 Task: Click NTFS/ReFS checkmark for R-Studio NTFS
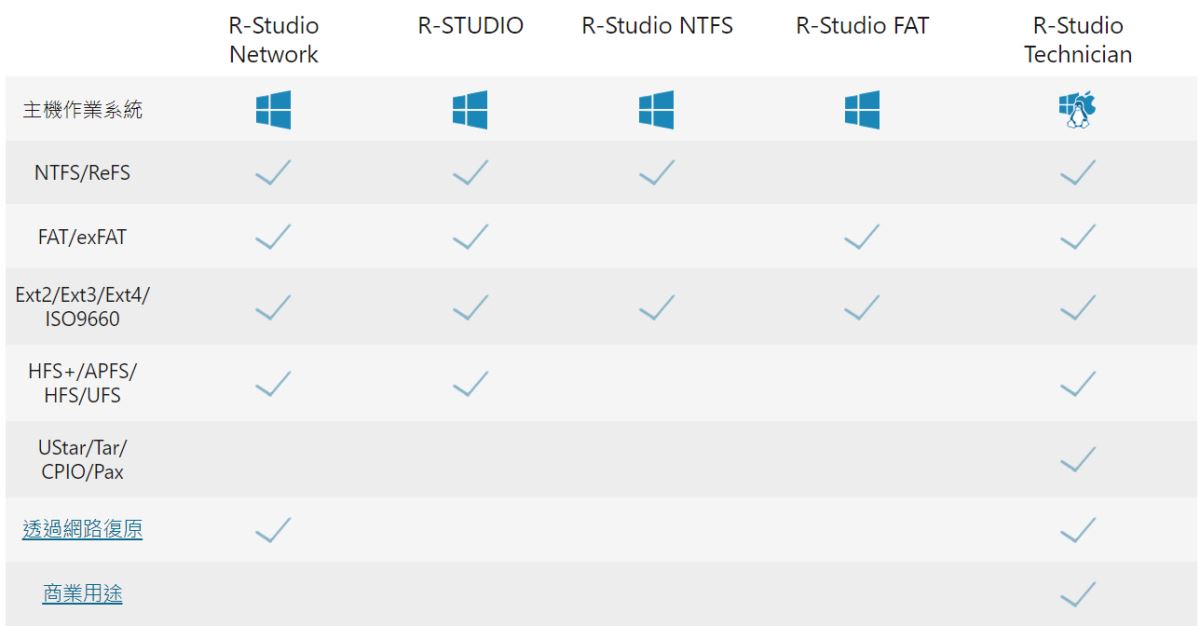(x=656, y=173)
